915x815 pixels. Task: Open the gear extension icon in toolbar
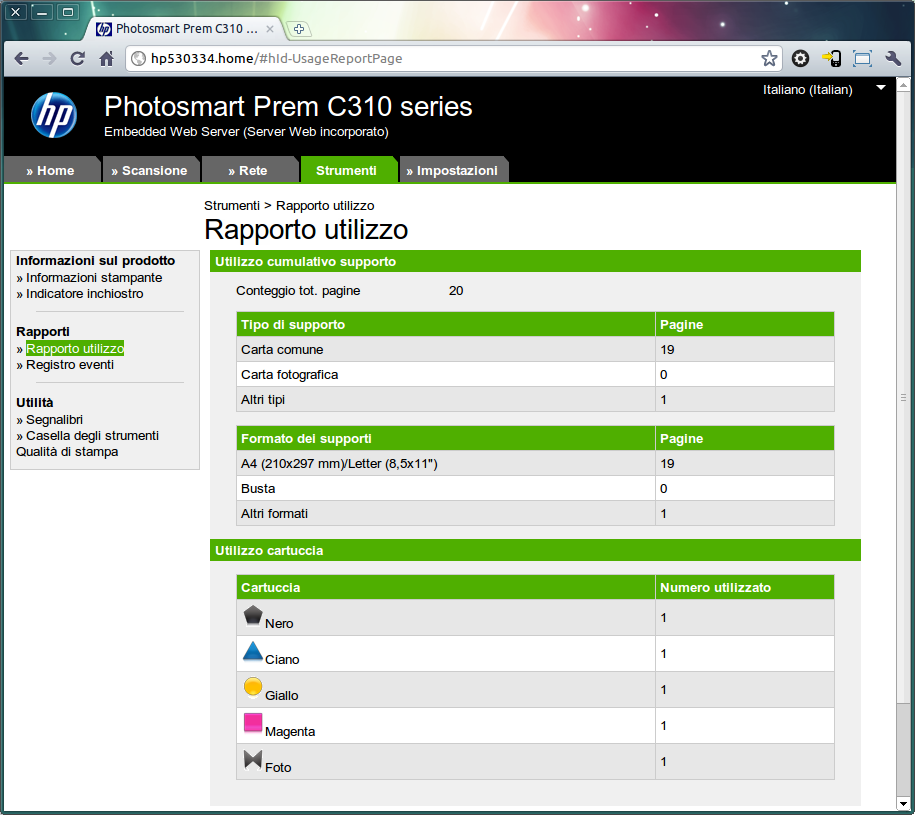[800, 58]
